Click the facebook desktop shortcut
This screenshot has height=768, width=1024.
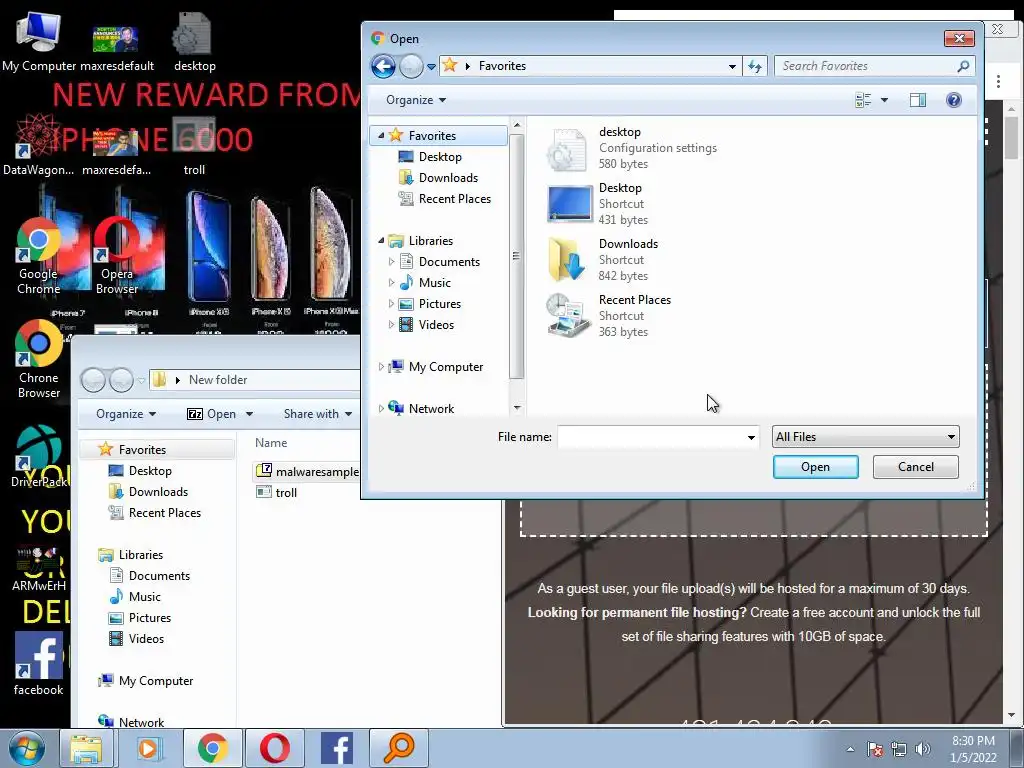pos(39,664)
